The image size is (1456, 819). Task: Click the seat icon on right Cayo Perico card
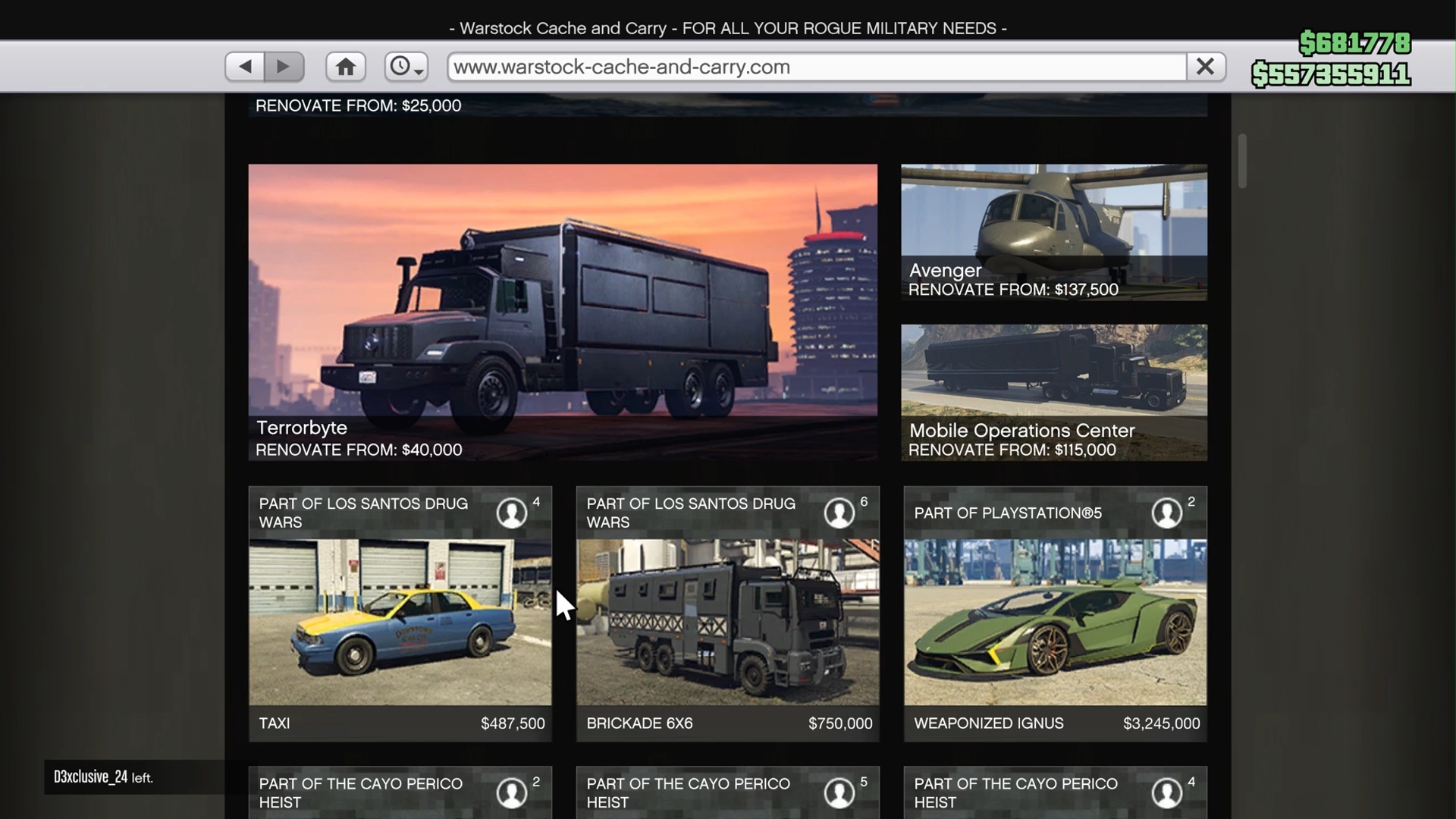tap(1167, 792)
